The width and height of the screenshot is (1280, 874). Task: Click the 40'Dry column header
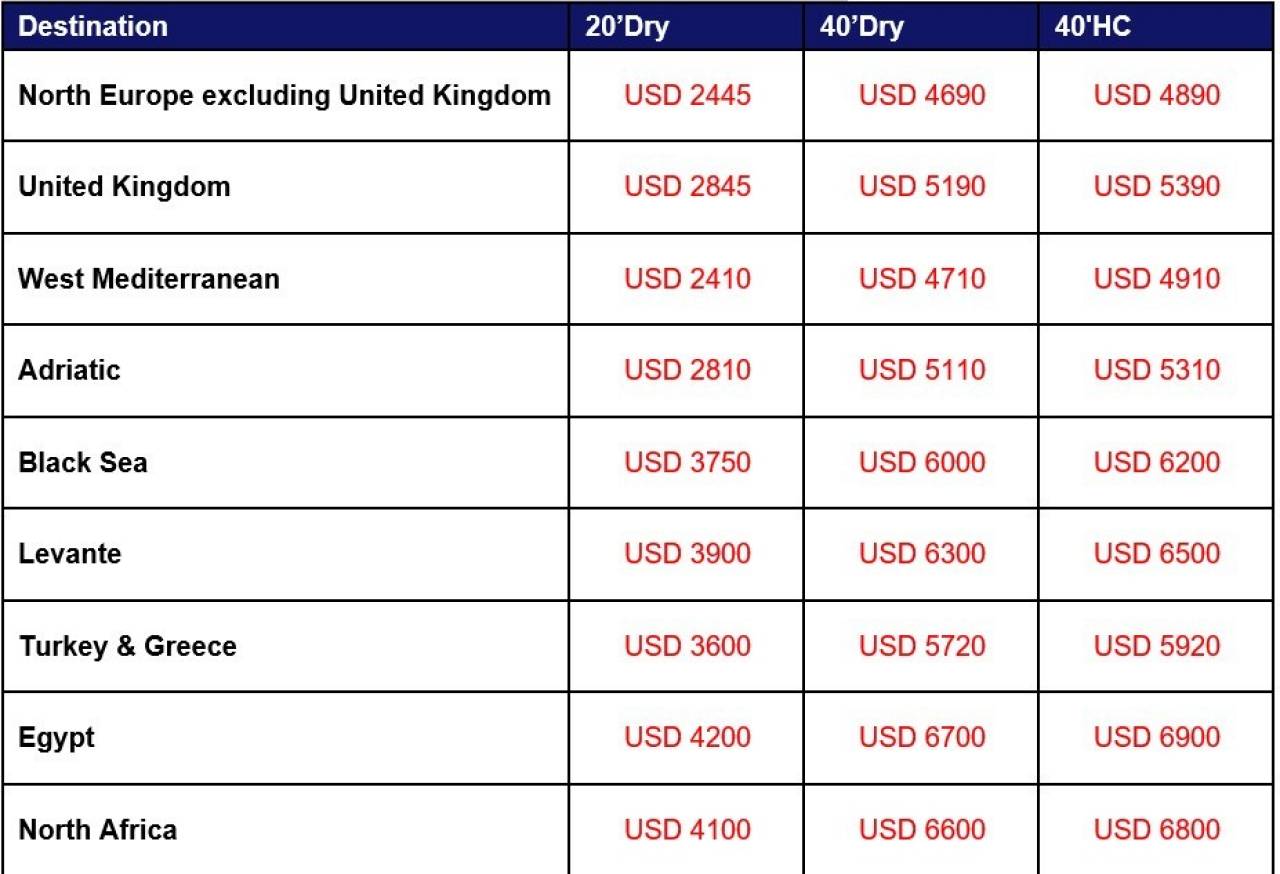861,27
